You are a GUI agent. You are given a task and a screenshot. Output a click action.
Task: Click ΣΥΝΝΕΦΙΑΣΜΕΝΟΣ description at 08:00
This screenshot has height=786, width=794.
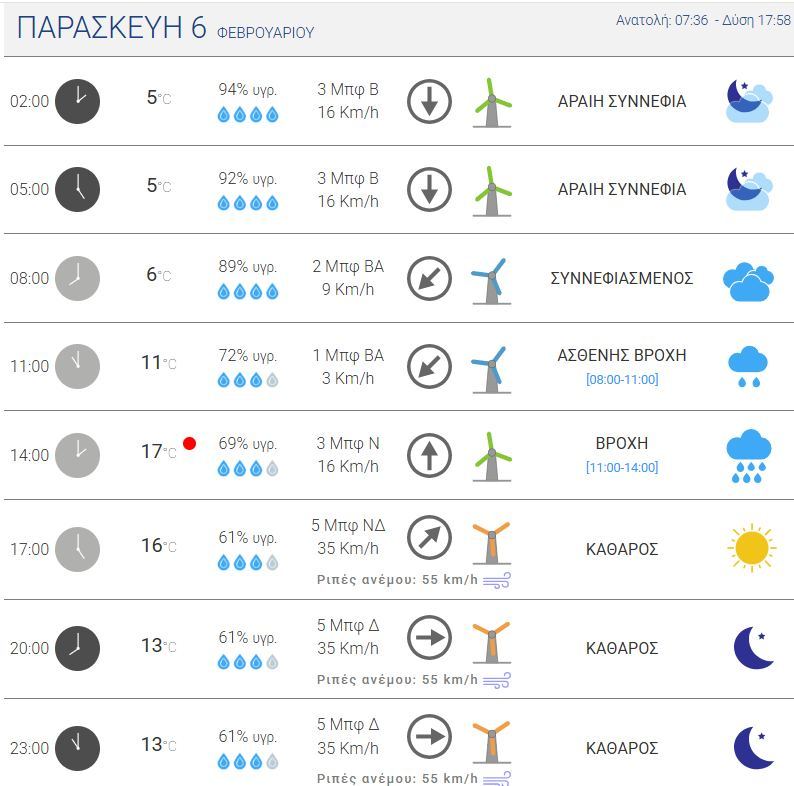point(621,278)
